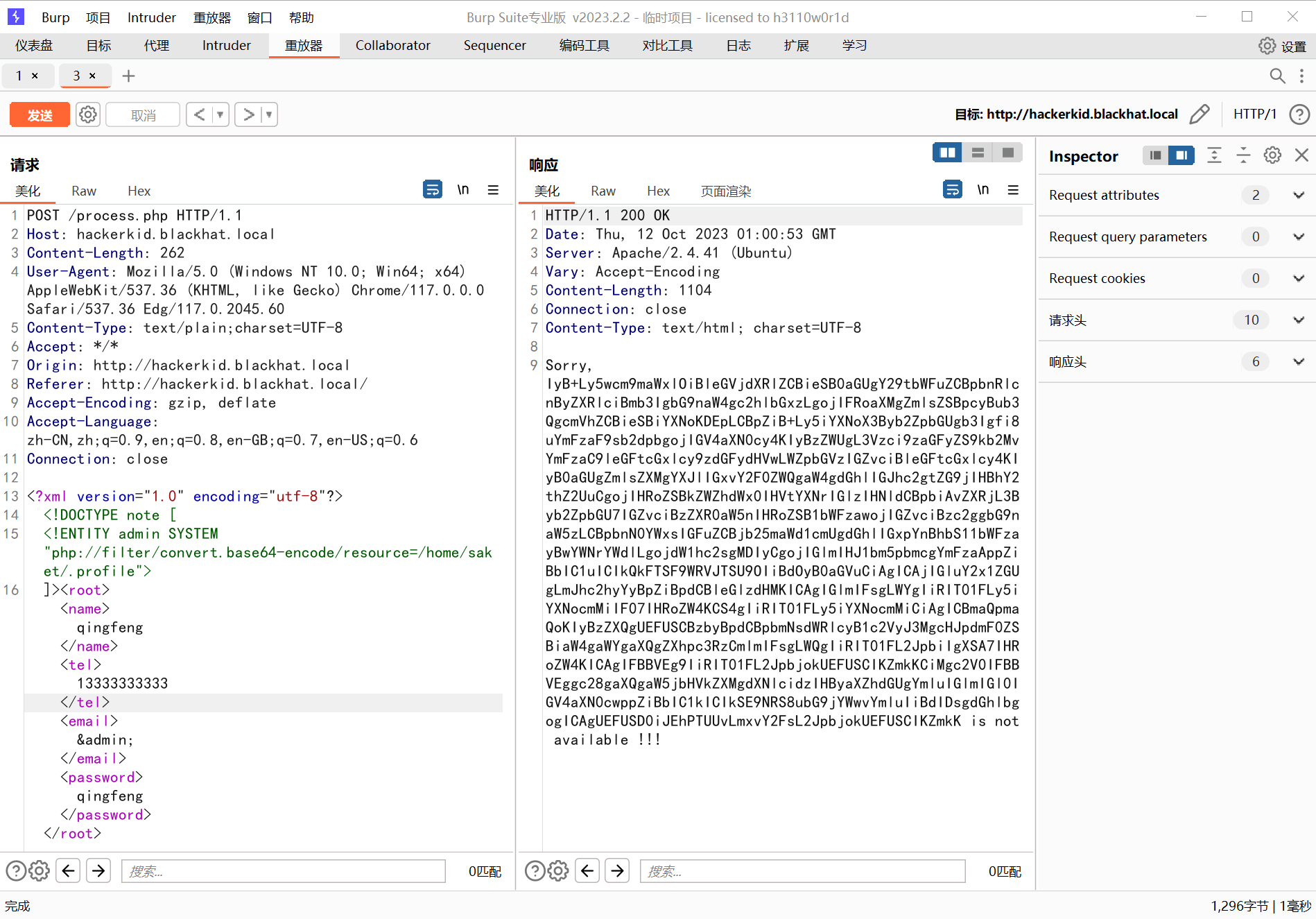Switch to the Collaborator tab

392,45
